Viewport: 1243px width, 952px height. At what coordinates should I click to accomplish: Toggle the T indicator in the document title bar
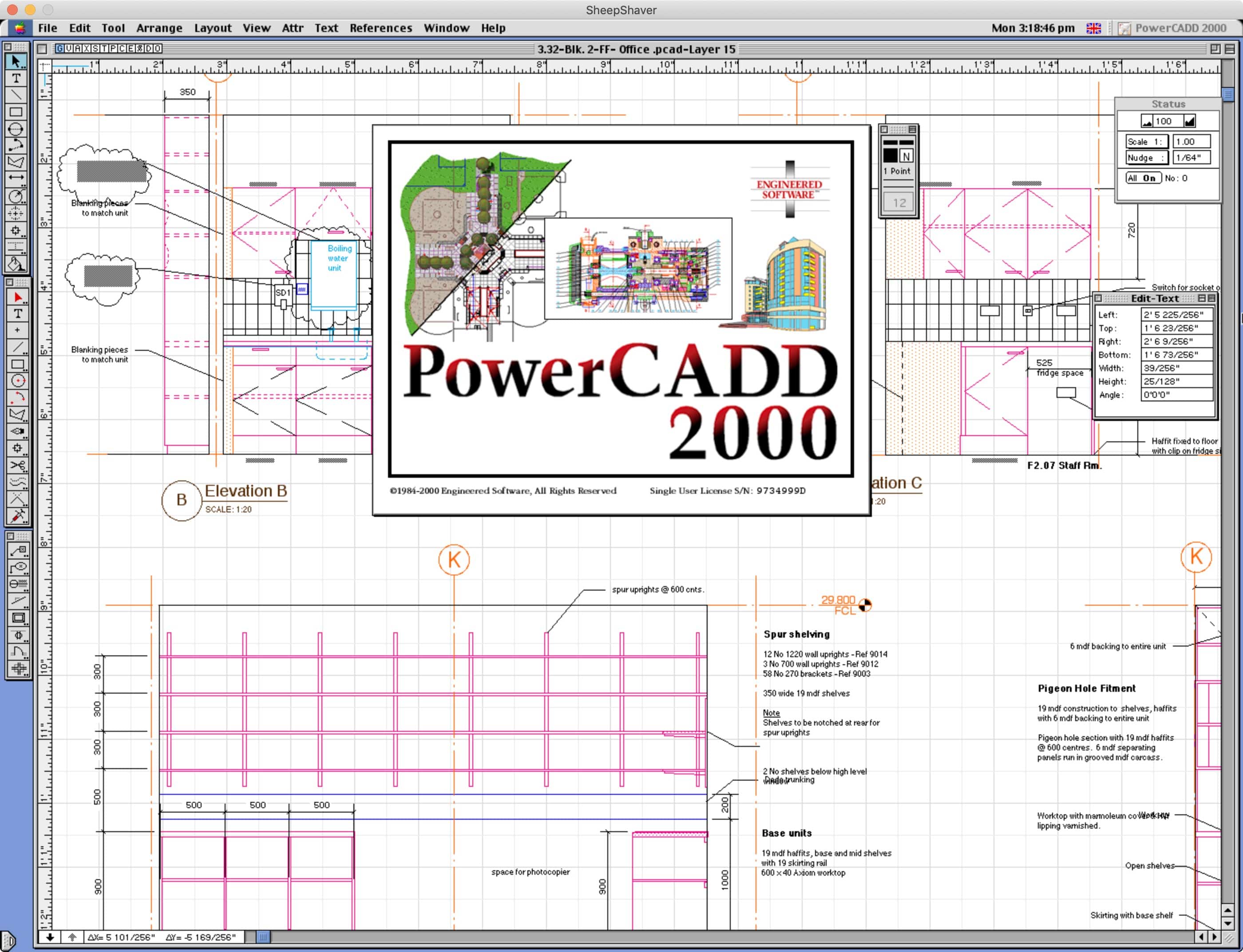(104, 49)
